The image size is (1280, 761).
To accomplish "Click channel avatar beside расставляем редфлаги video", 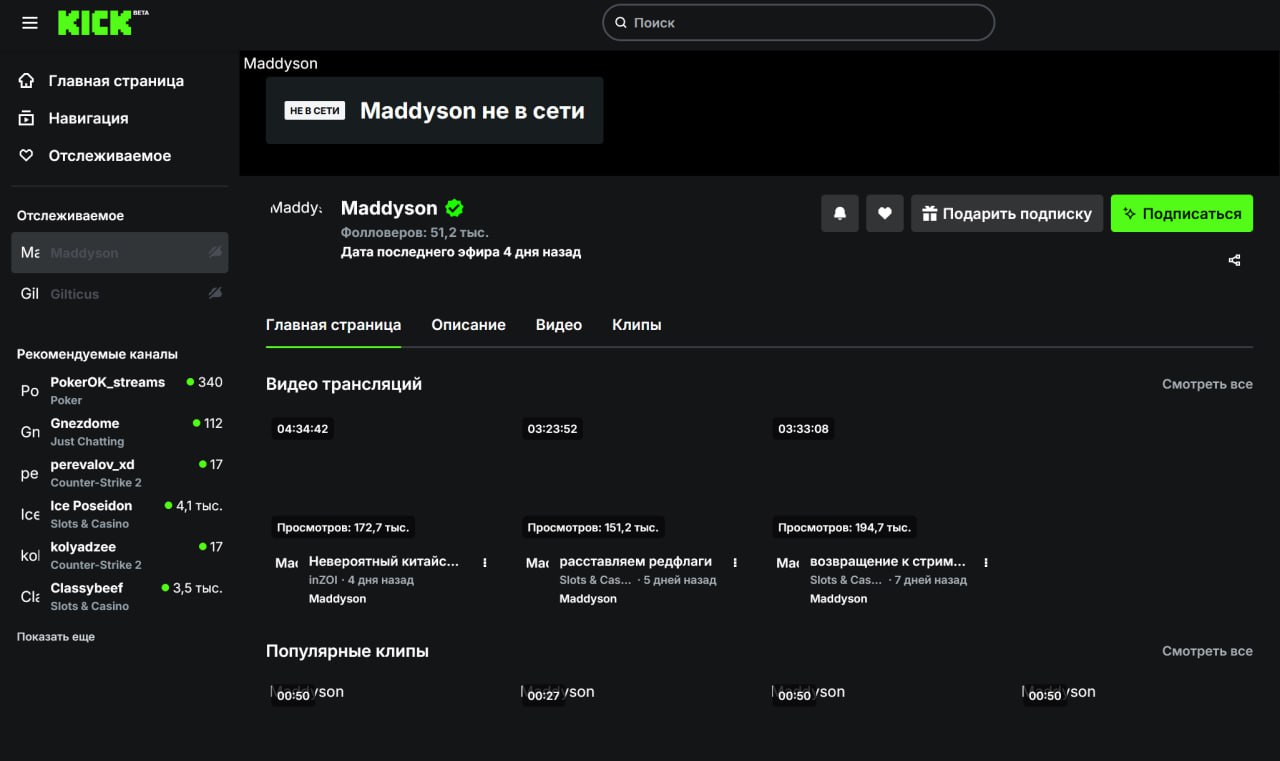I will [537, 563].
